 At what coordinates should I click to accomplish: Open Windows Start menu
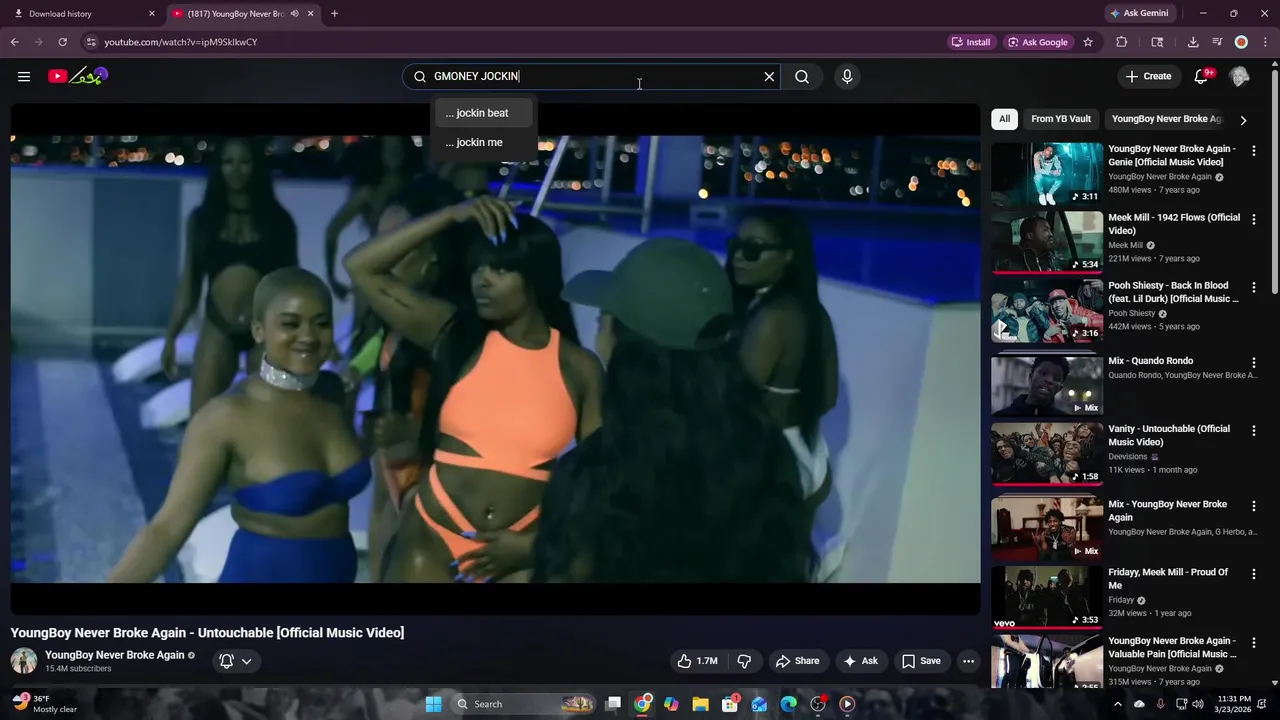[x=433, y=704]
